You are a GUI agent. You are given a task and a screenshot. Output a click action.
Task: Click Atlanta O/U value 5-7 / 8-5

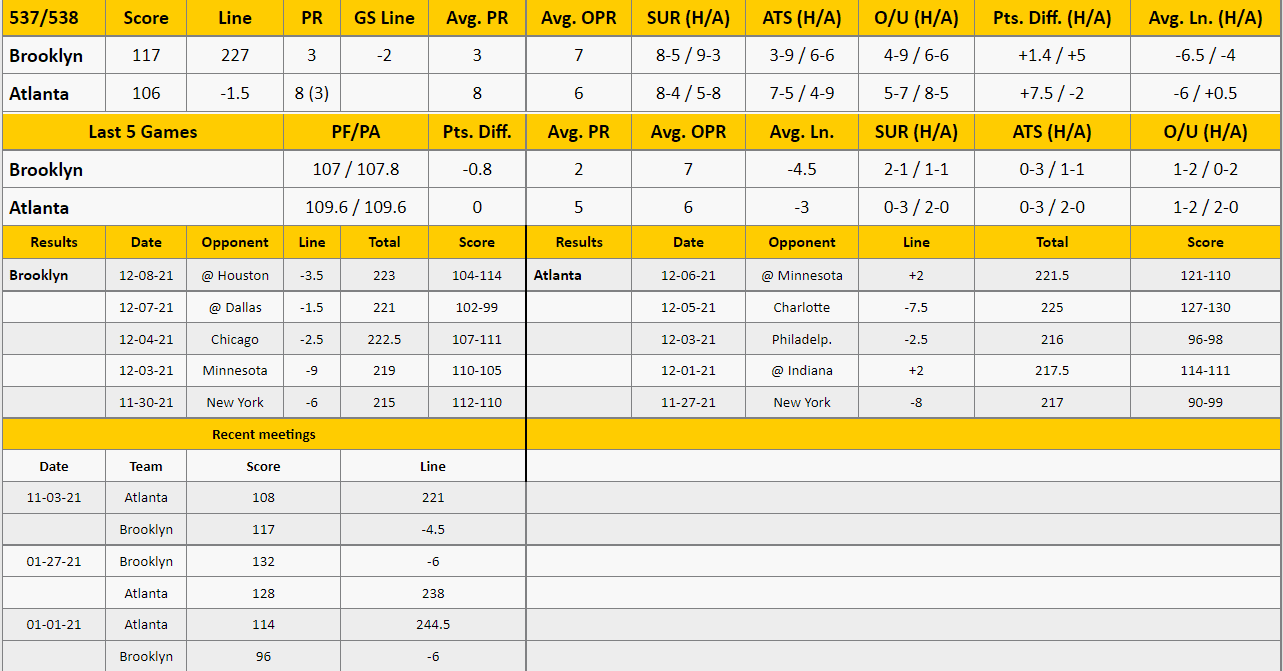(916, 93)
